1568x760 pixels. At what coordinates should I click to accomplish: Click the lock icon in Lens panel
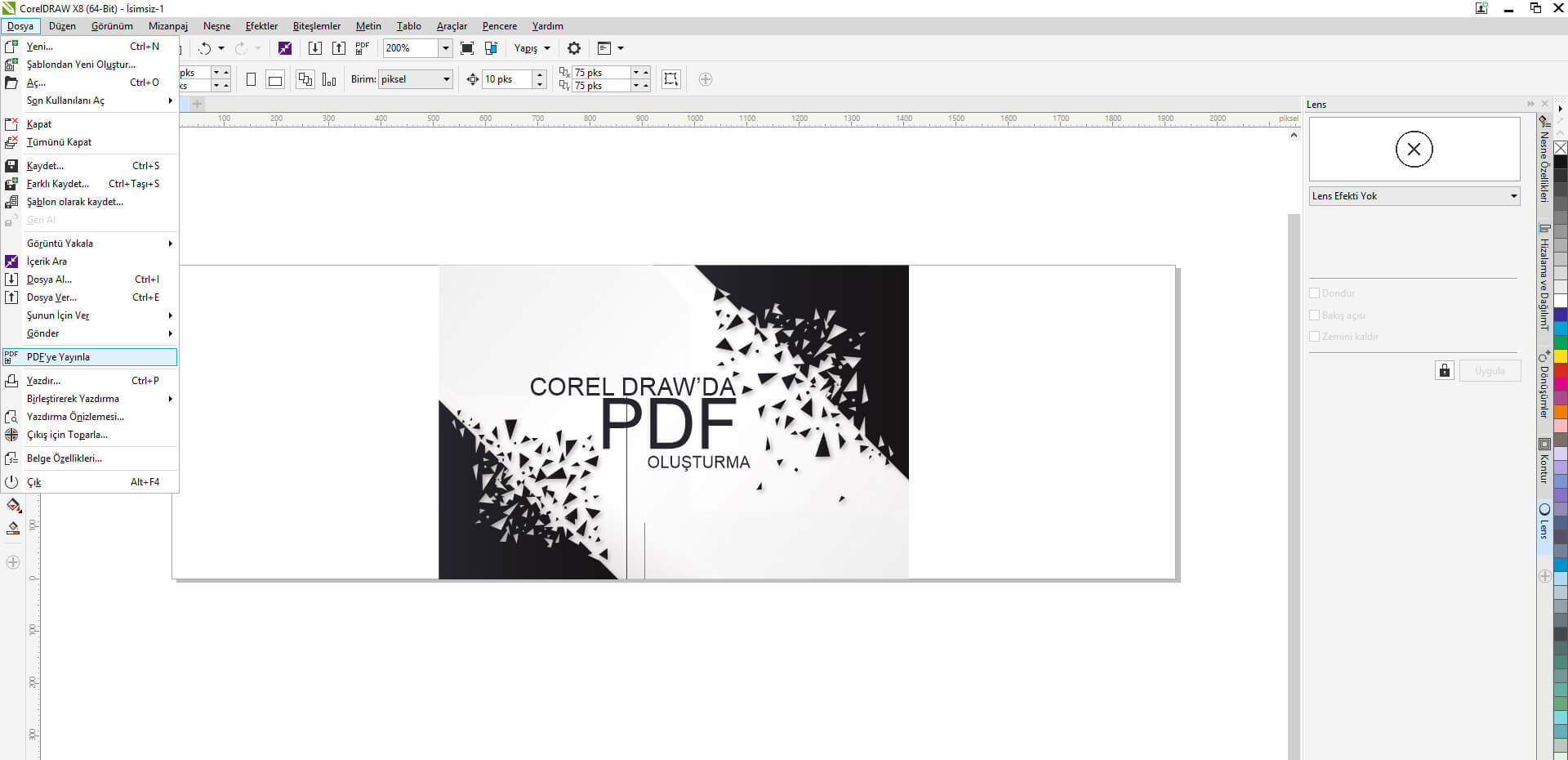coord(1444,370)
